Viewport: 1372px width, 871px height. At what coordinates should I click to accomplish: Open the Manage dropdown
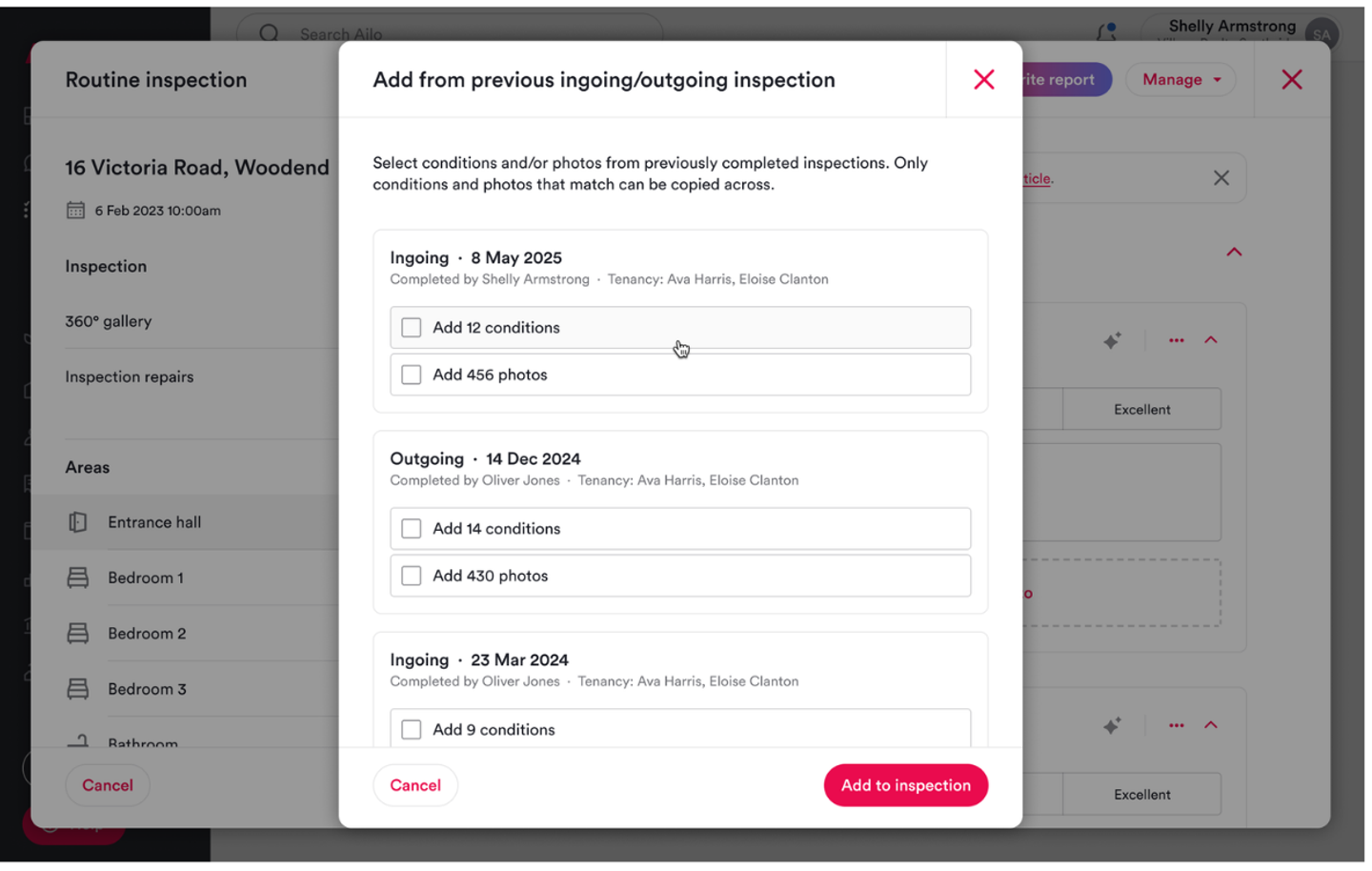point(1180,80)
